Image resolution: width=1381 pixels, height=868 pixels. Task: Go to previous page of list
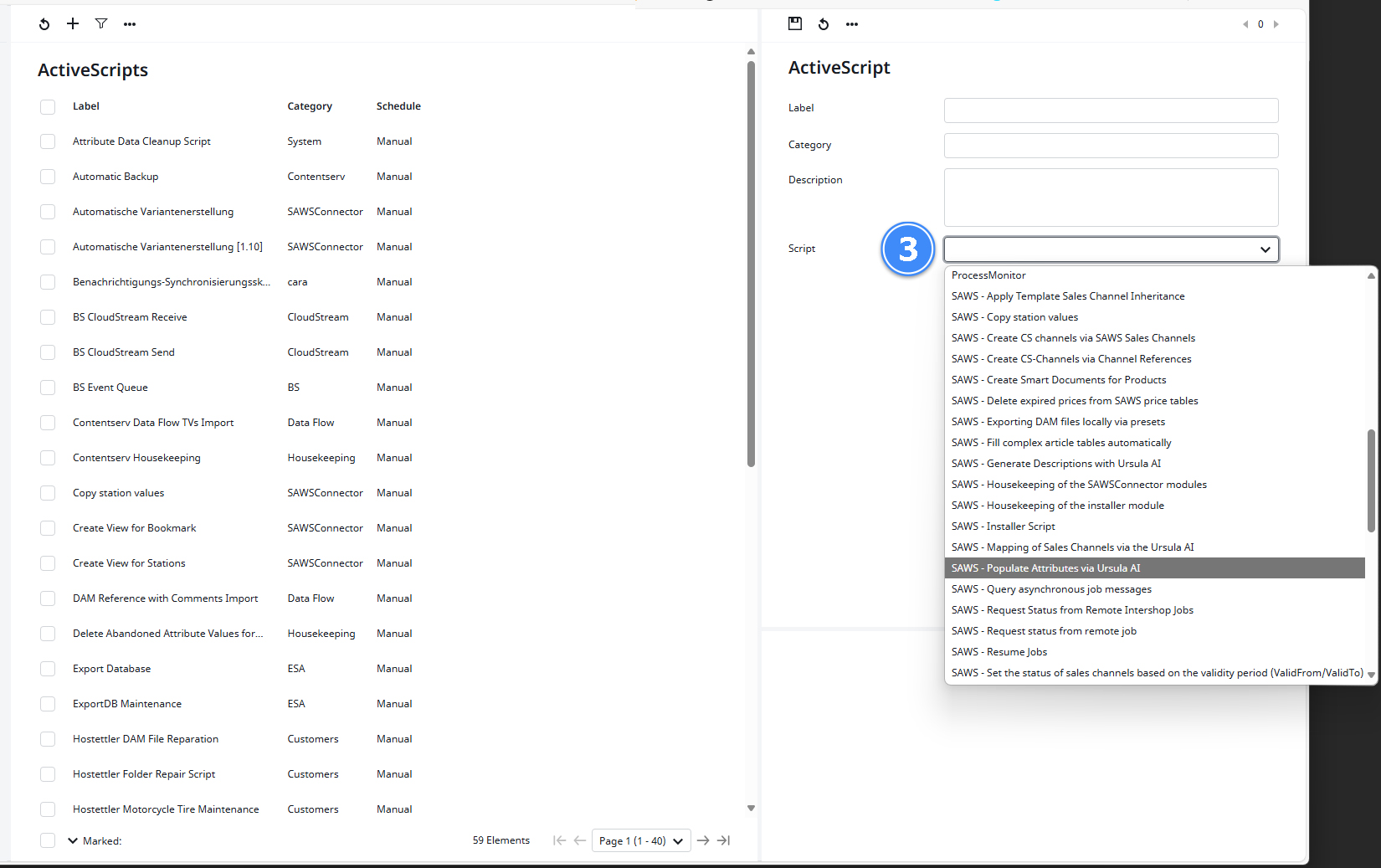580,840
